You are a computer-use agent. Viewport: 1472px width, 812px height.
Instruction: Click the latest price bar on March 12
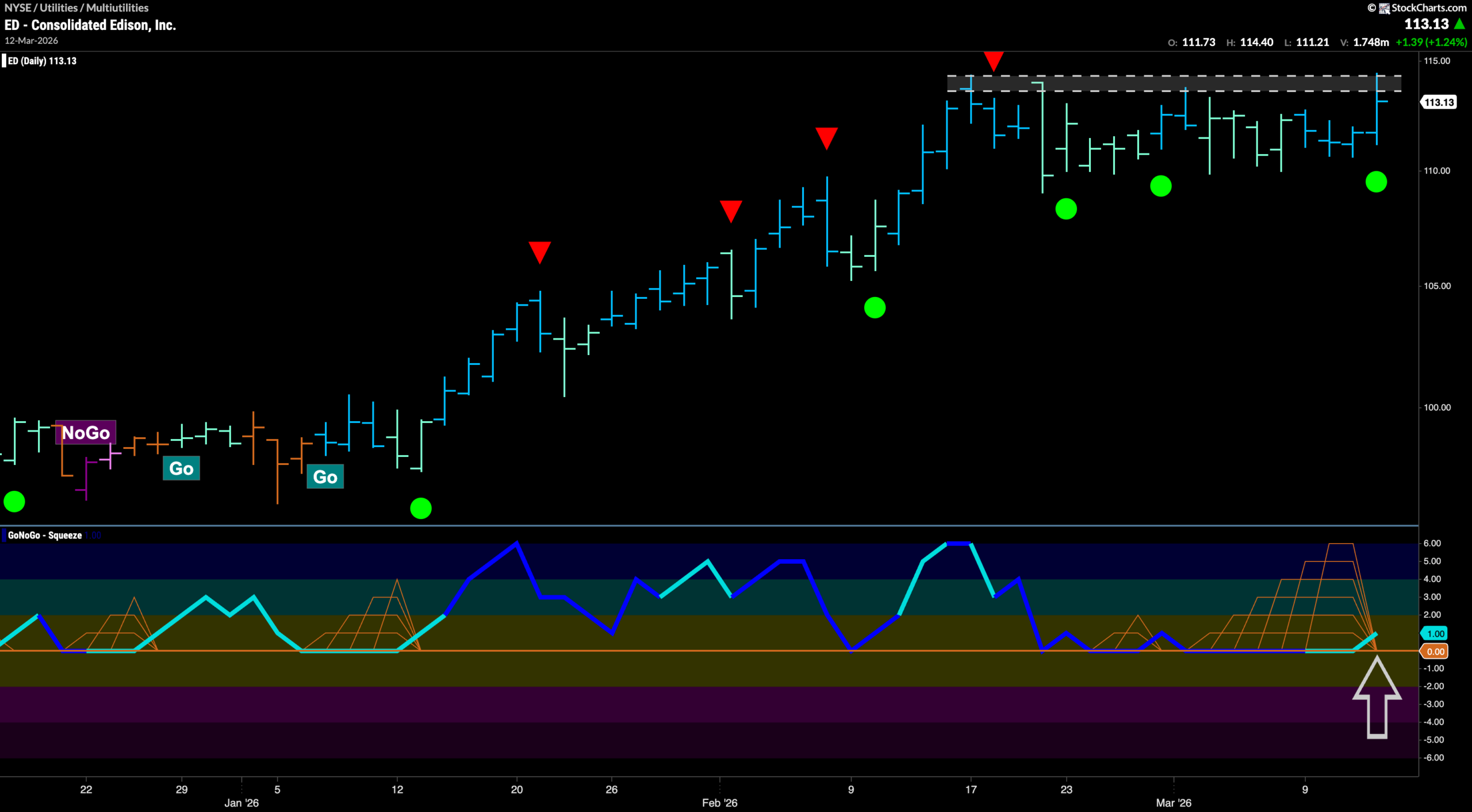(1377, 109)
